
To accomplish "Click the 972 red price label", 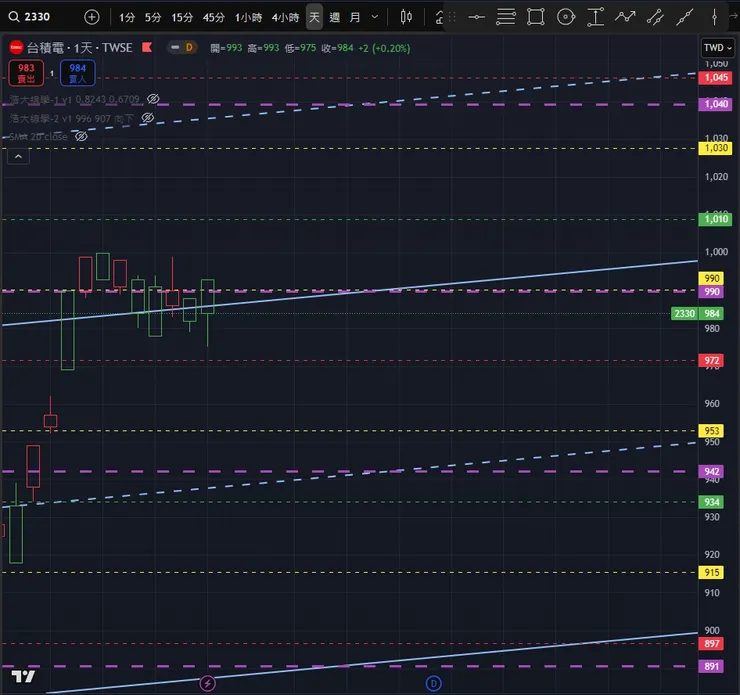I will click(x=711, y=361).
